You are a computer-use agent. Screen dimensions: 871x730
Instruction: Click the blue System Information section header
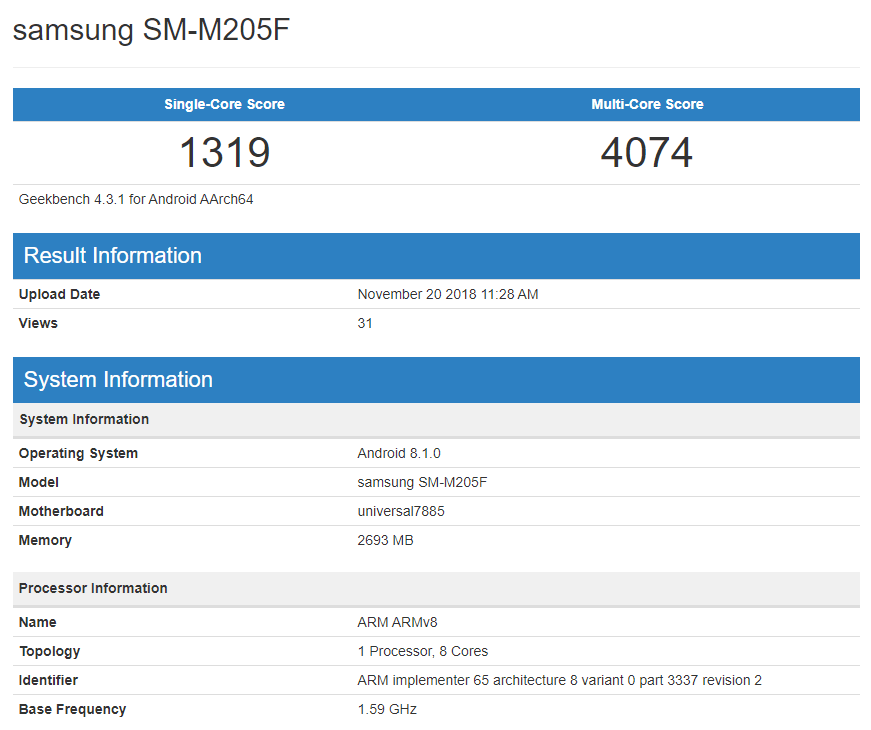(x=118, y=380)
